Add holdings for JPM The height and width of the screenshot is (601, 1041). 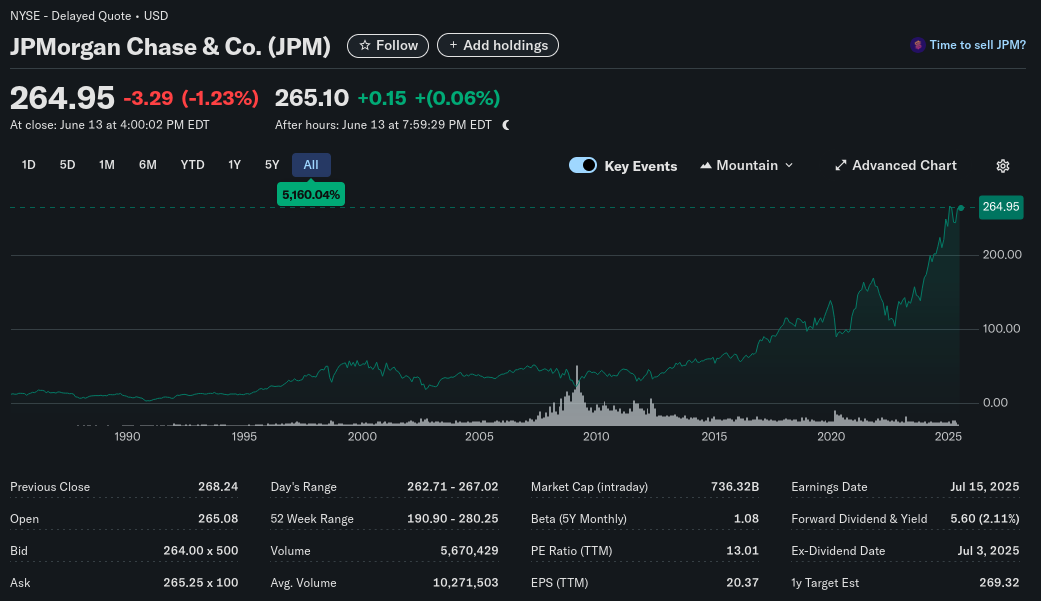click(x=498, y=45)
